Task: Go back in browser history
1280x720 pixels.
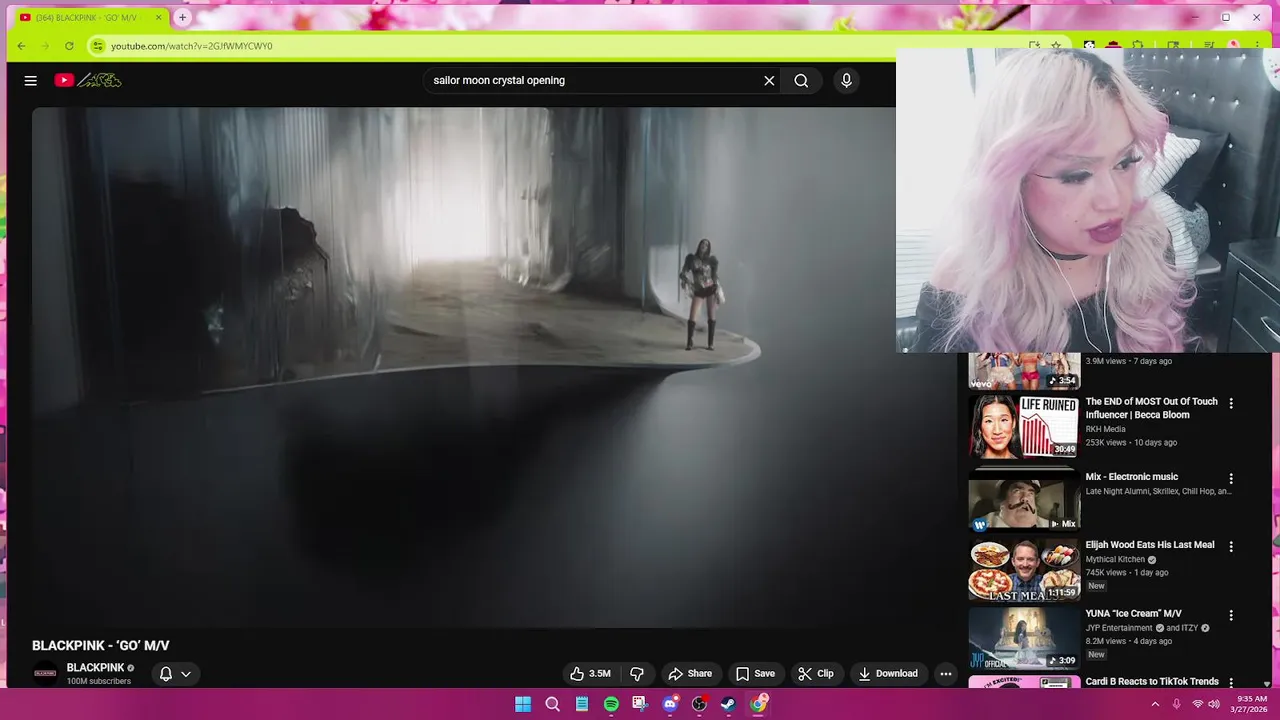Action: click(x=22, y=46)
